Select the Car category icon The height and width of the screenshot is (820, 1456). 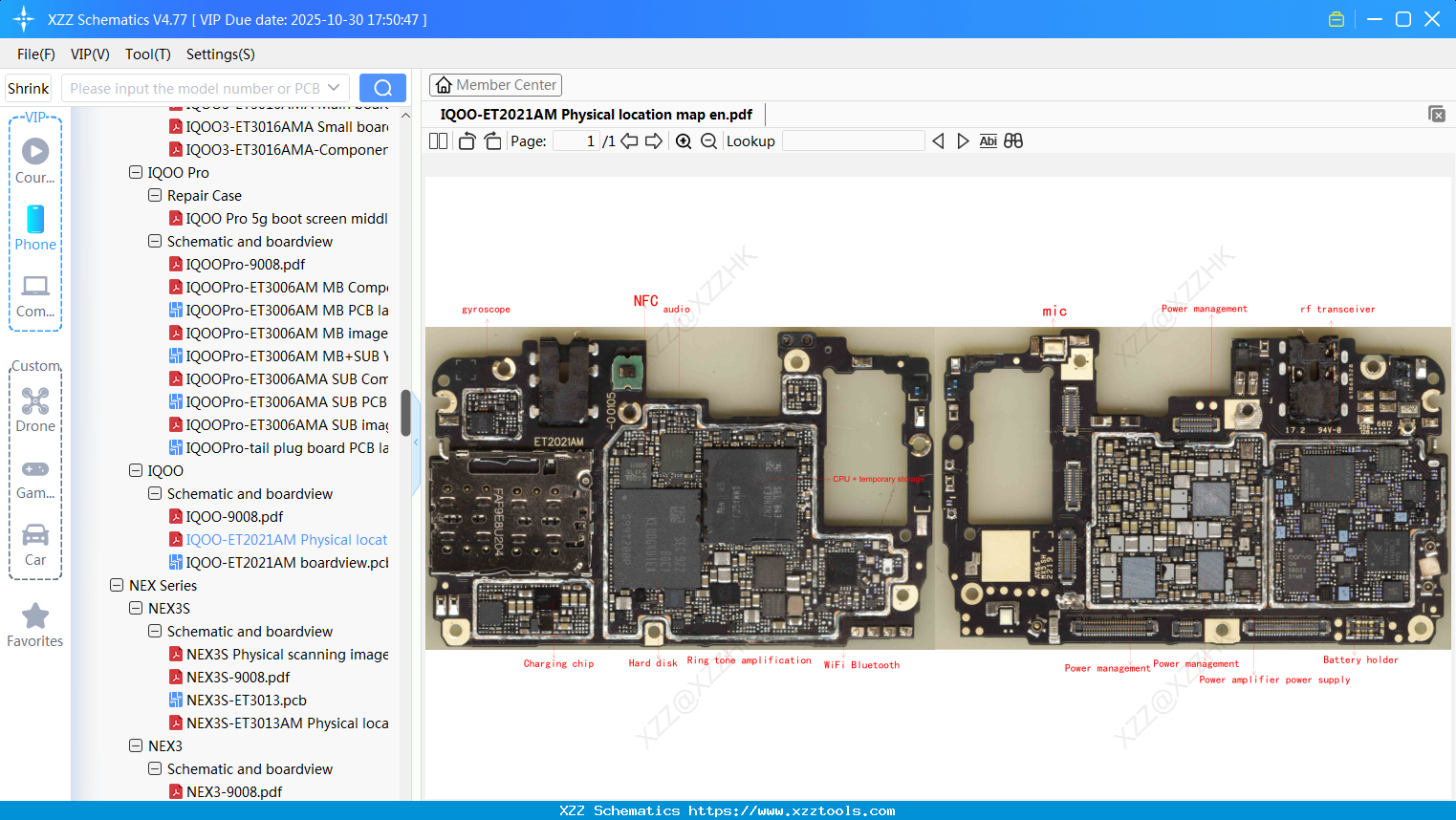click(x=35, y=544)
